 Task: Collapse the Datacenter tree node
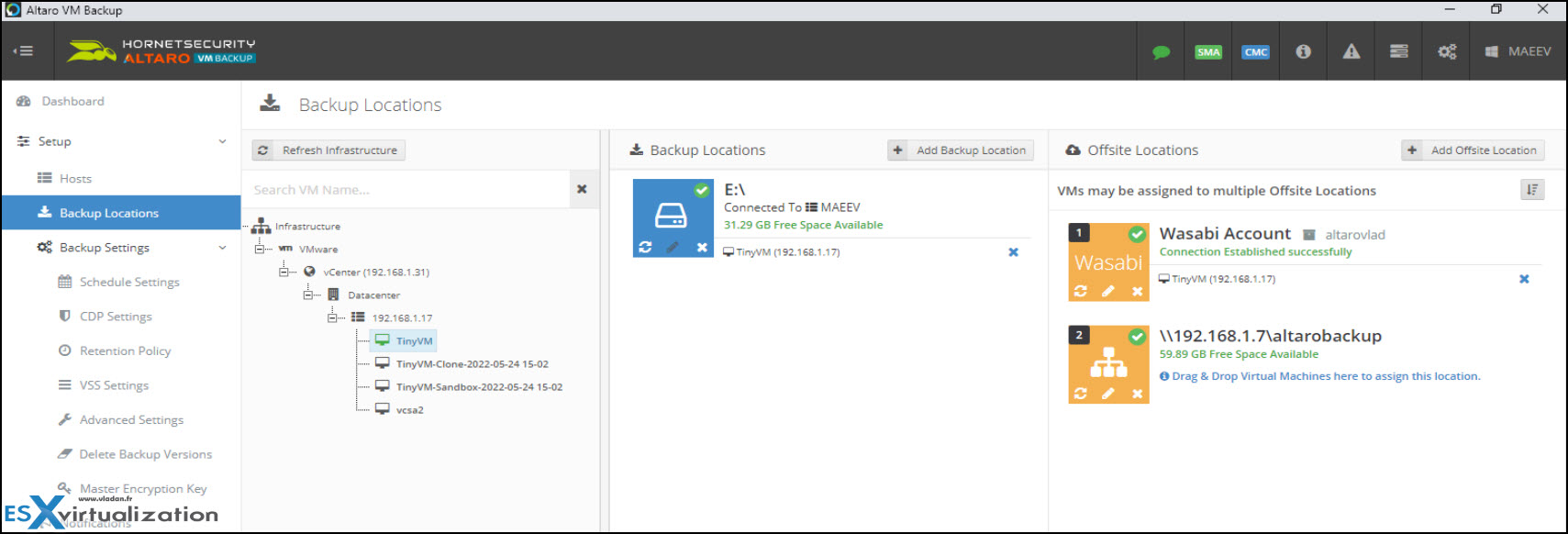(308, 295)
